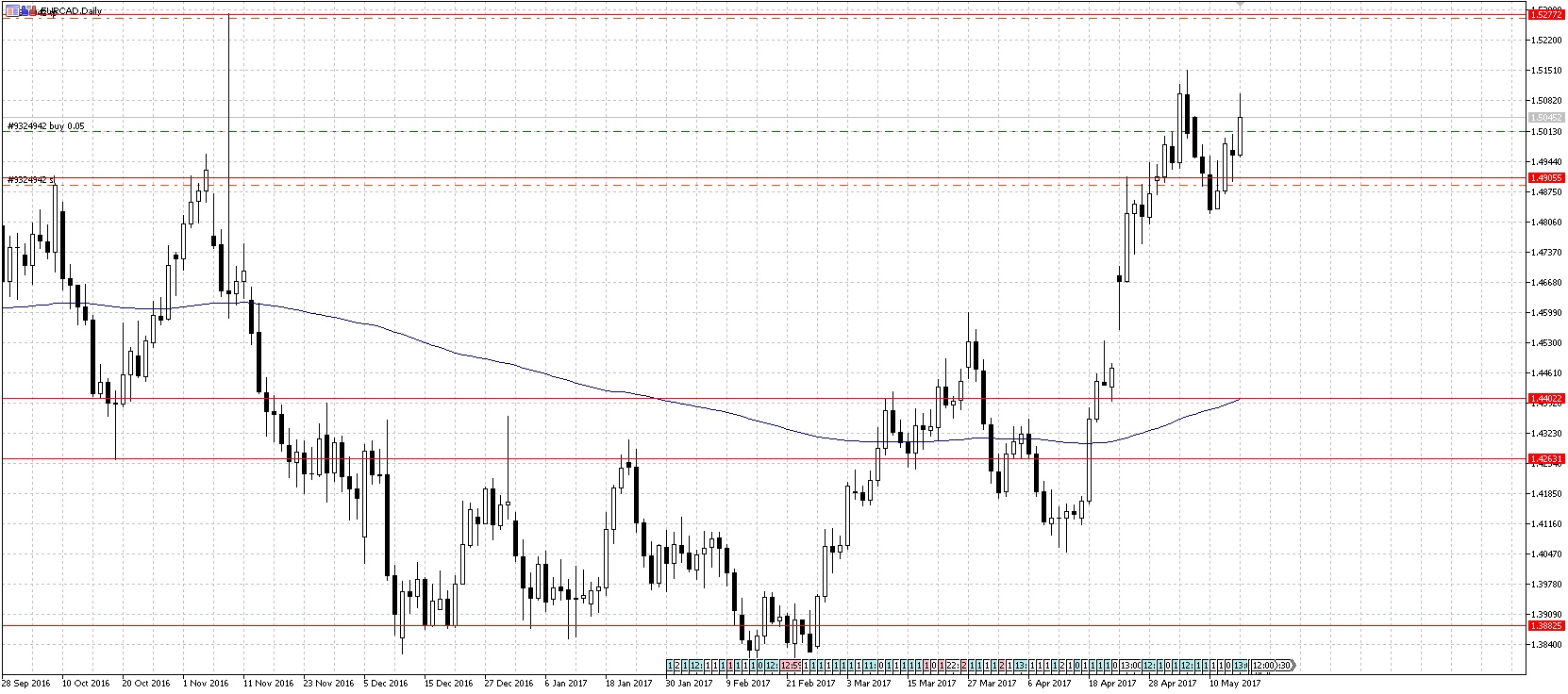
Task: Click the 10 Oct 2016 date label
Action: (86, 683)
